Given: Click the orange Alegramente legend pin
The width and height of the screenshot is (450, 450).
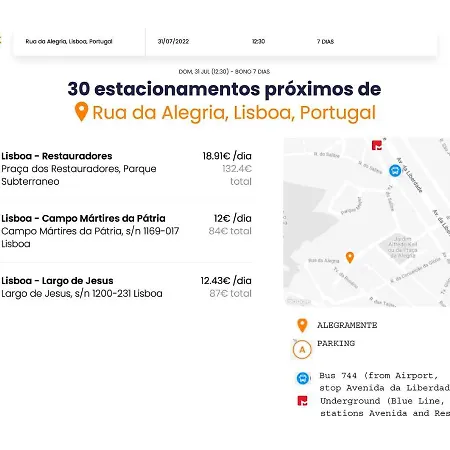Looking at the screenshot, I should (302, 326).
